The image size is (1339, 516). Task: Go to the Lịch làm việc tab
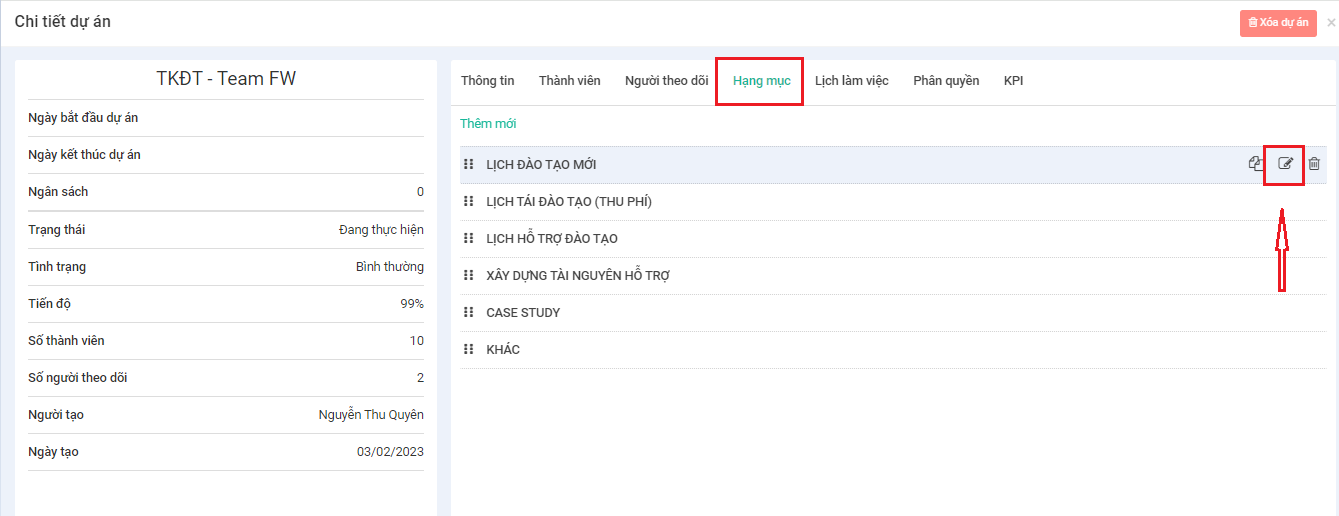(x=851, y=81)
